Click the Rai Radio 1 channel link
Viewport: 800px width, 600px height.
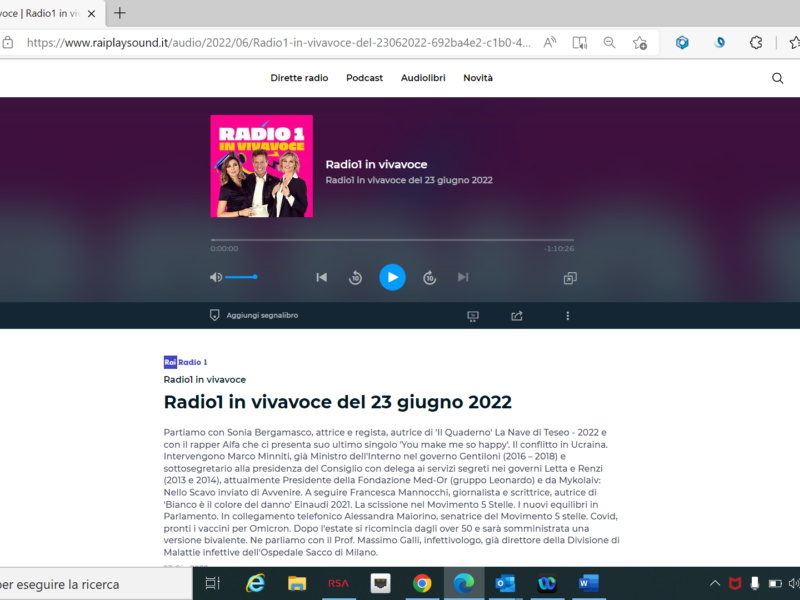point(185,362)
